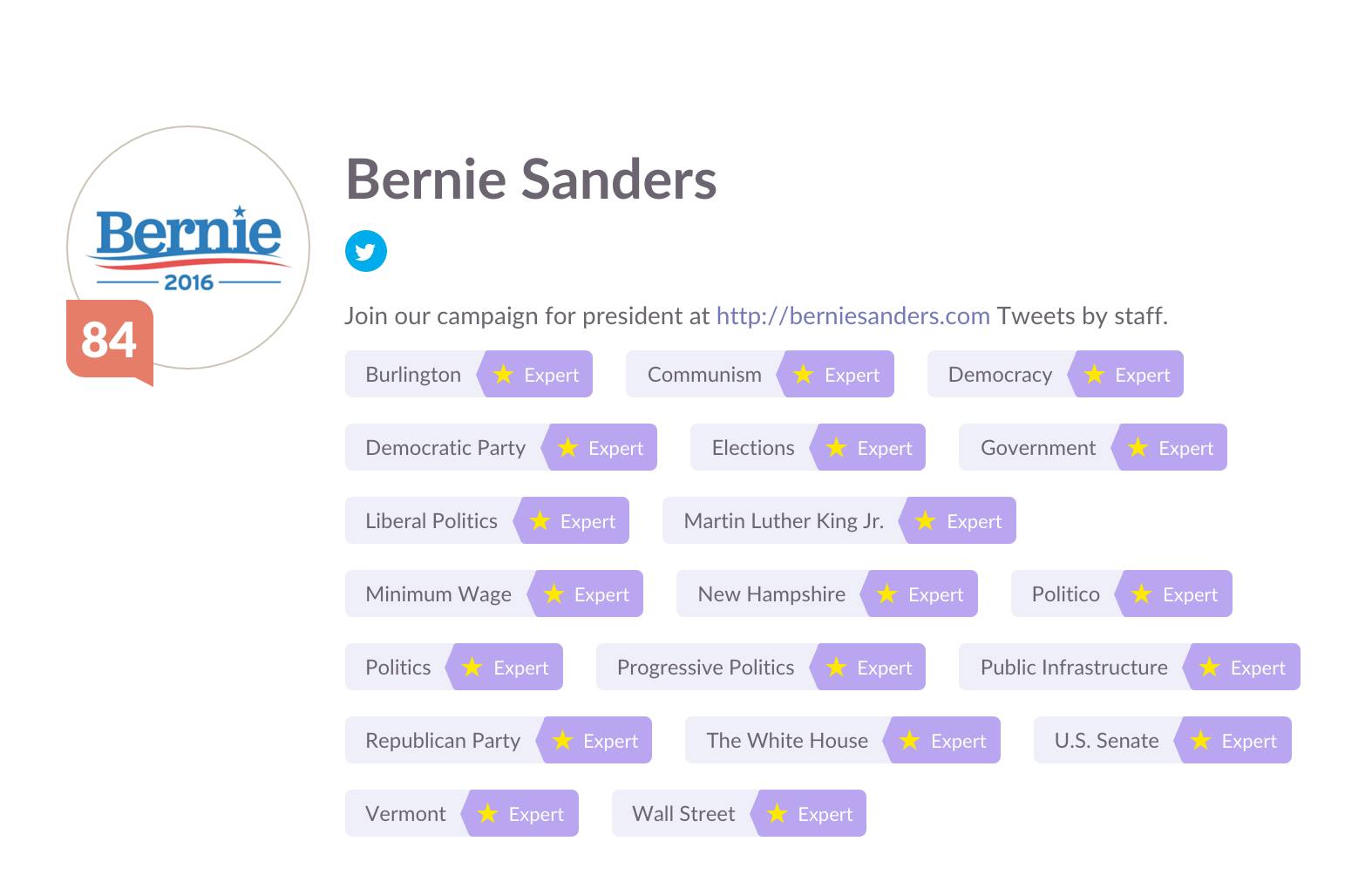Click the Vermont expert star icon
The height and width of the screenshot is (875, 1372).
(487, 814)
